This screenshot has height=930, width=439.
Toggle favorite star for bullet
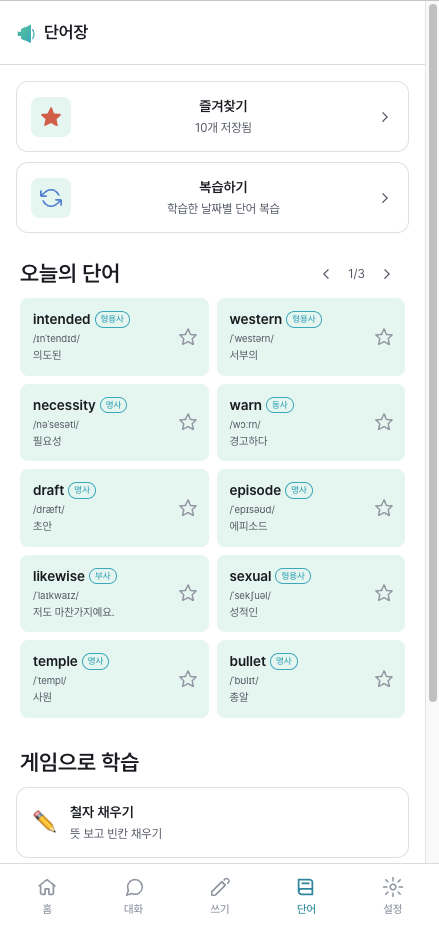click(x=384, y=679)
